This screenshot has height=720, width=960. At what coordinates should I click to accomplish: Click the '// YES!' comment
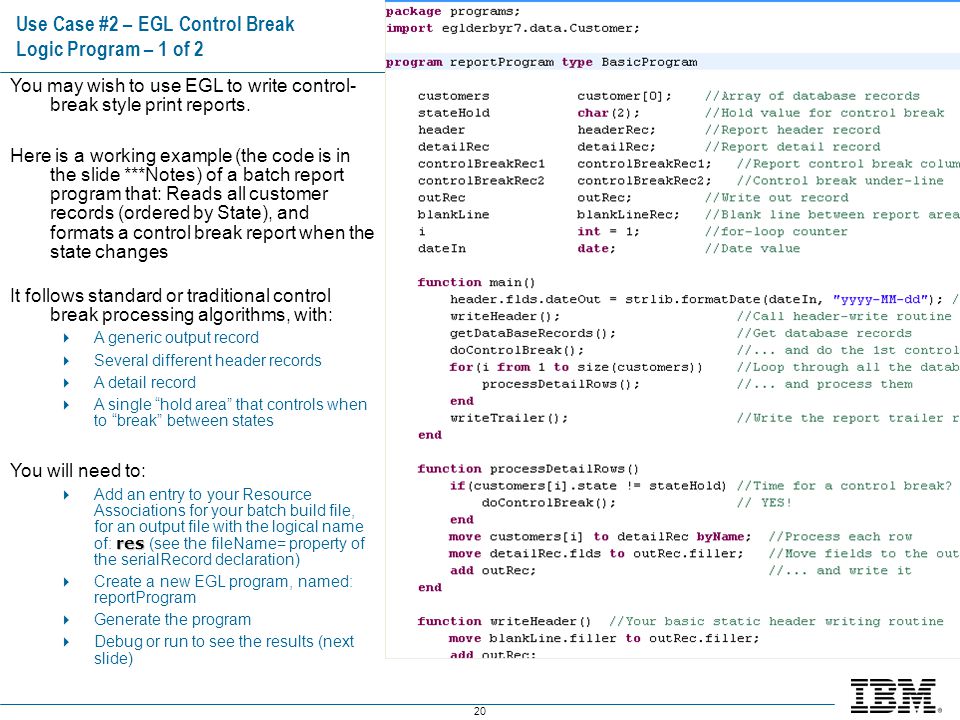click(764, 502)
